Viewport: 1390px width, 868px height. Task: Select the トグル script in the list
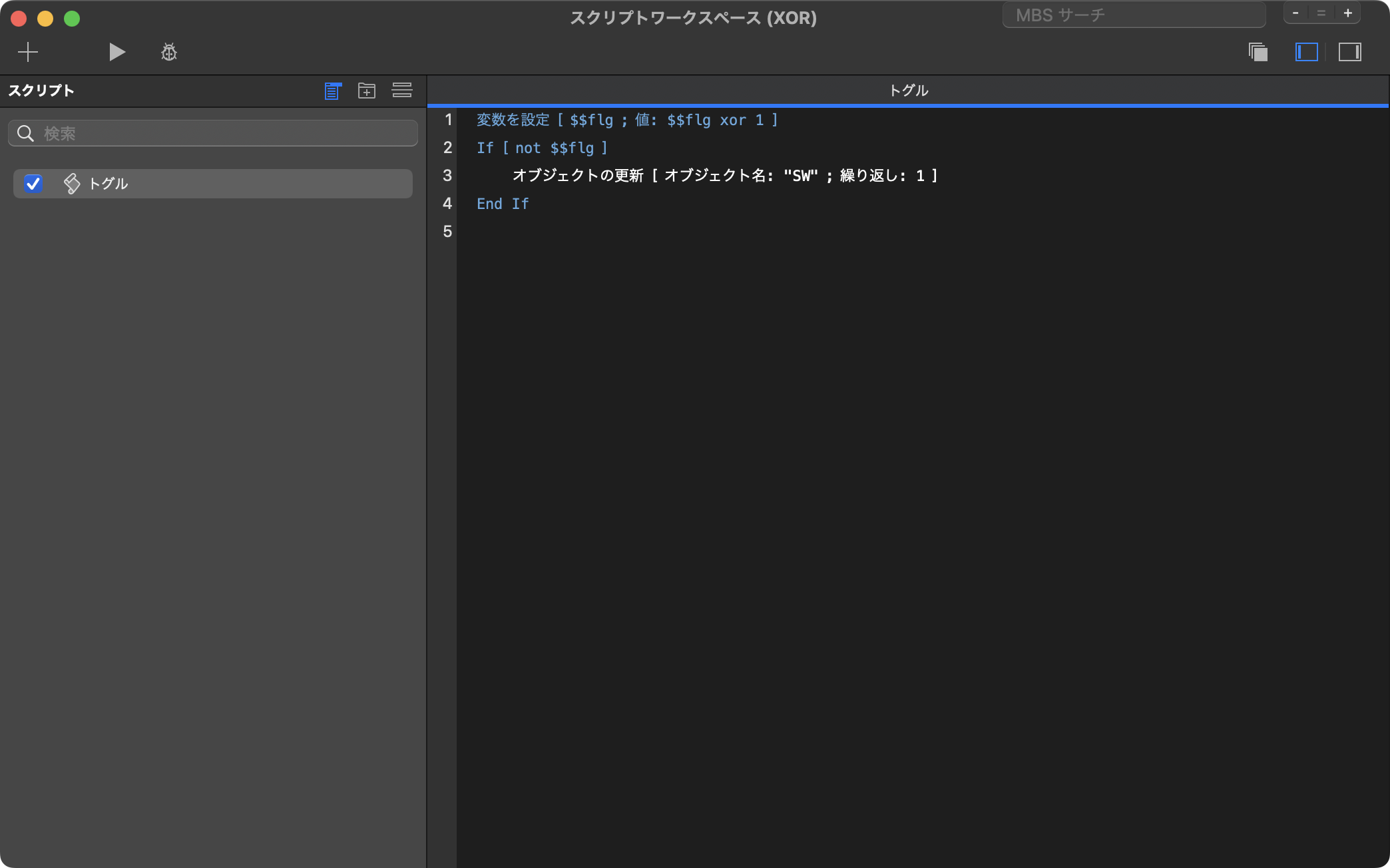(x=213, y=184)
